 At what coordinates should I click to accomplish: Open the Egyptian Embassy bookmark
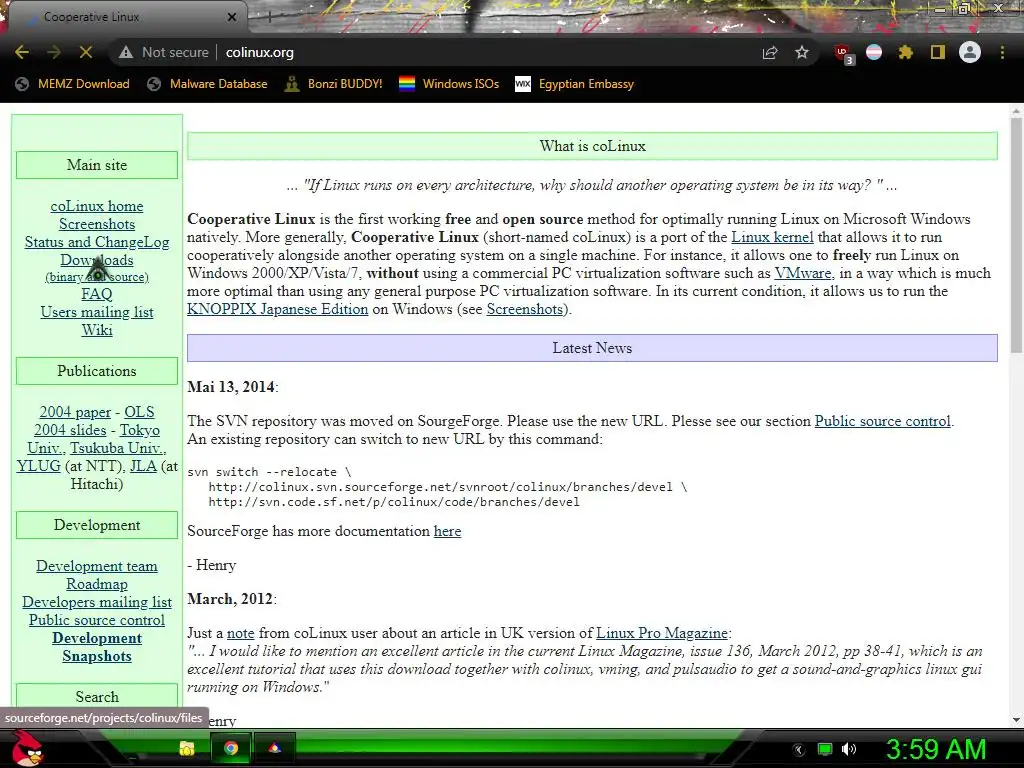575,84
